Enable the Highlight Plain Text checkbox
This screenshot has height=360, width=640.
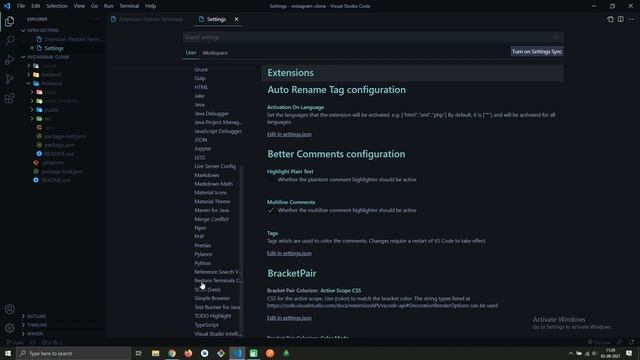(x=271, y=180)
